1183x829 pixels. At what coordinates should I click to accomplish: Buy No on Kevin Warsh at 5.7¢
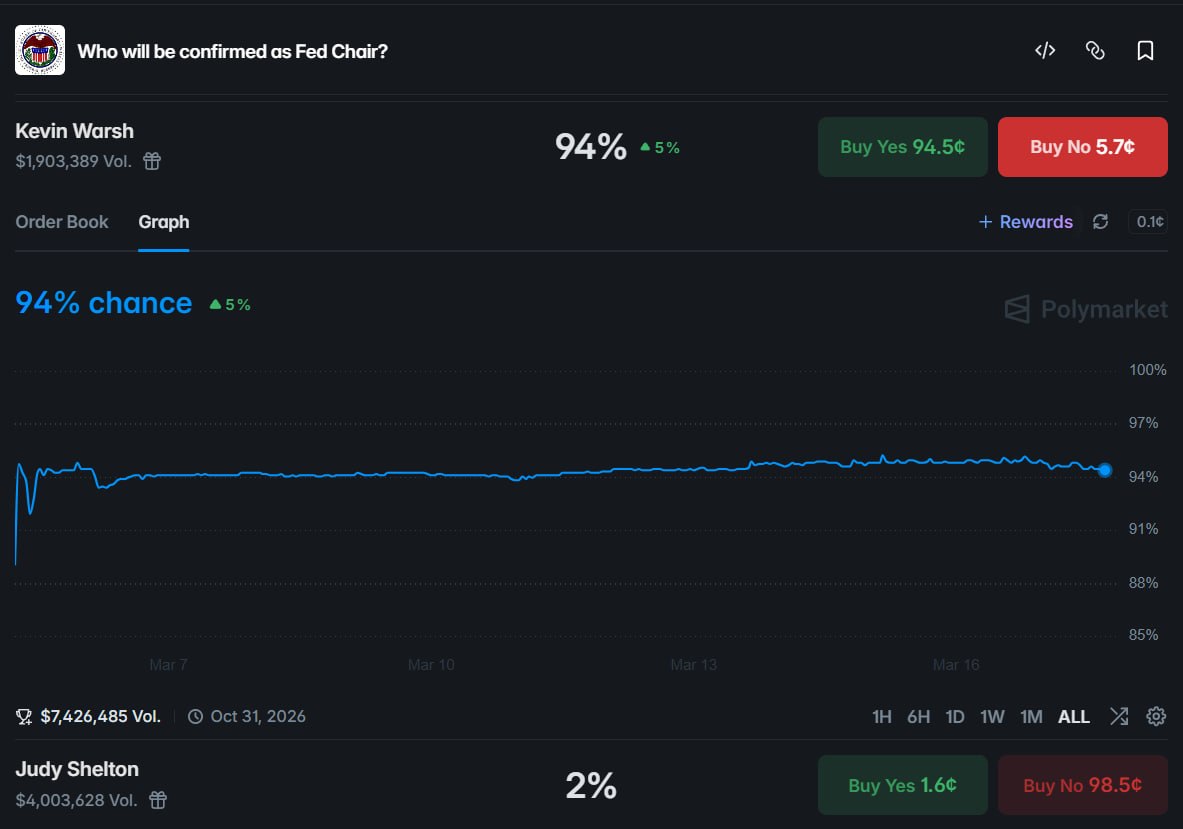tap(1082, 147)
